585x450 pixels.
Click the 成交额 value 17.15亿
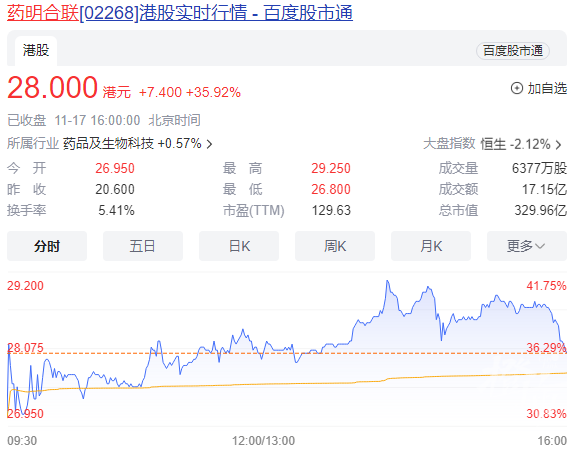point(544,189)
